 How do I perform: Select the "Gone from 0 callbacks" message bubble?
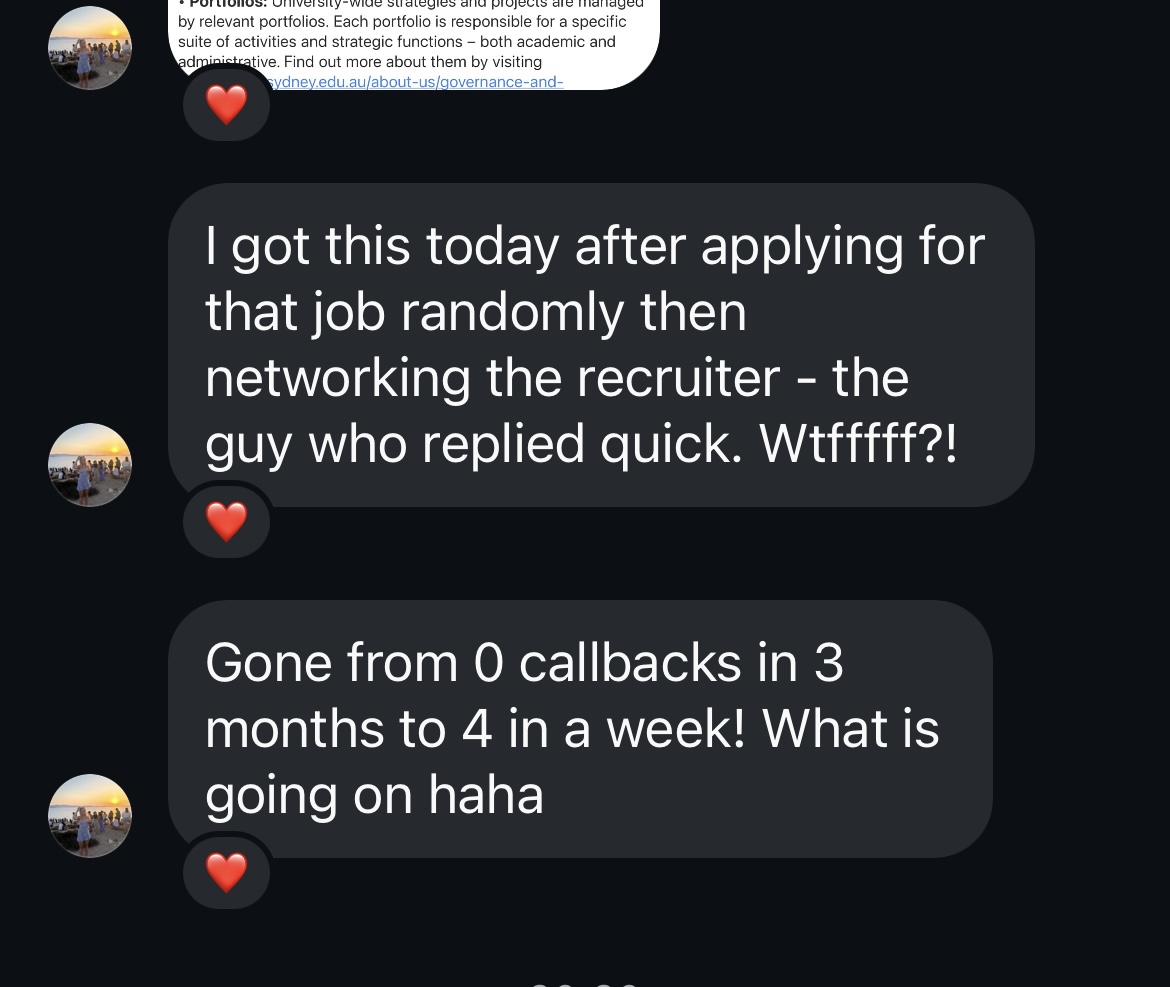(581, 729)
